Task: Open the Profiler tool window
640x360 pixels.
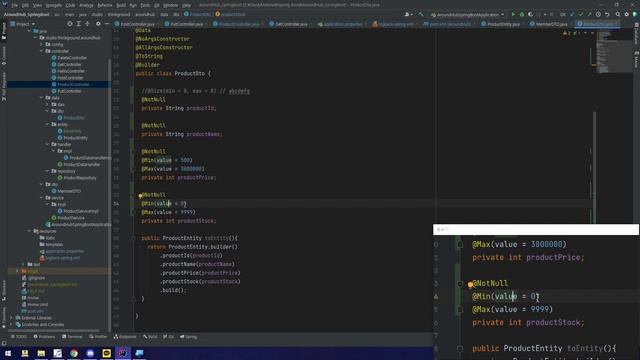Action: coord(98,337)
